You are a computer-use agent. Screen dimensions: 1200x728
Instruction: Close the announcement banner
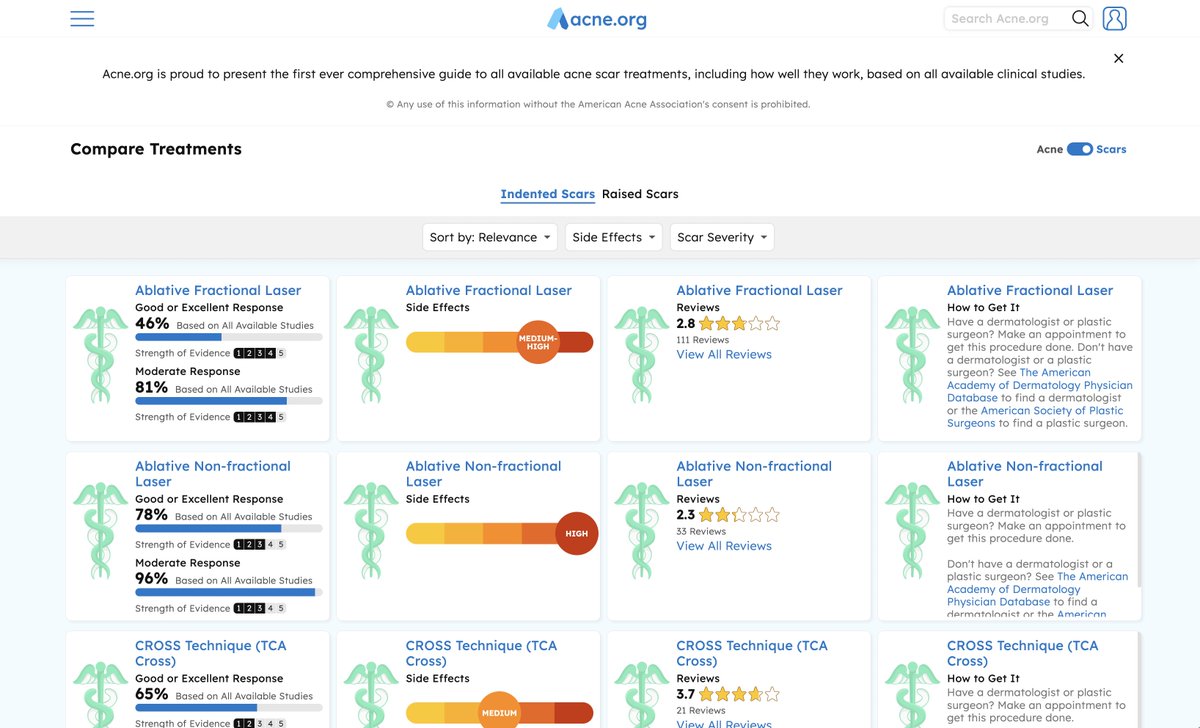[x=1118, y=58]
